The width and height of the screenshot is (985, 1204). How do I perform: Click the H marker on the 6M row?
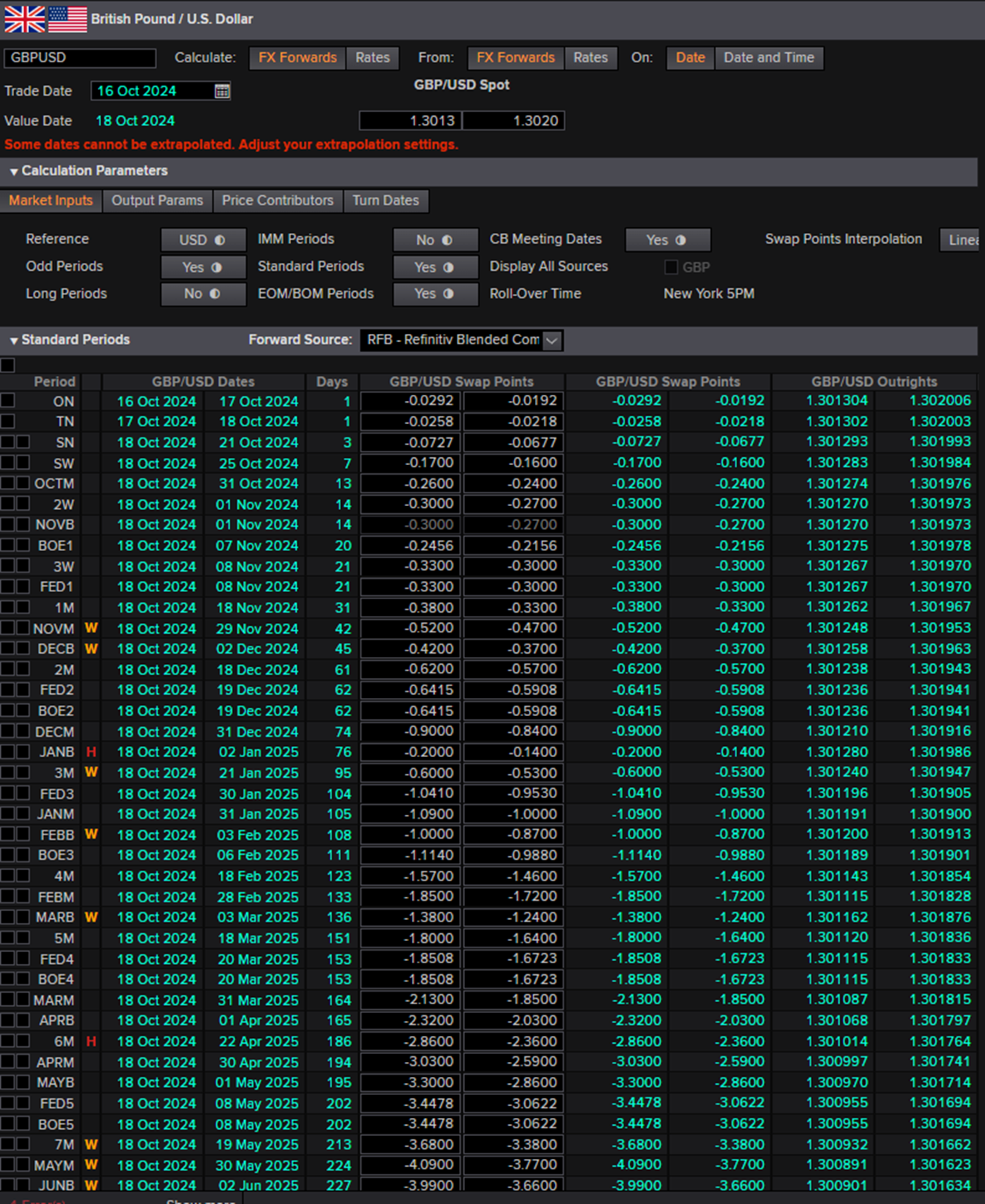click(92, 1041)
